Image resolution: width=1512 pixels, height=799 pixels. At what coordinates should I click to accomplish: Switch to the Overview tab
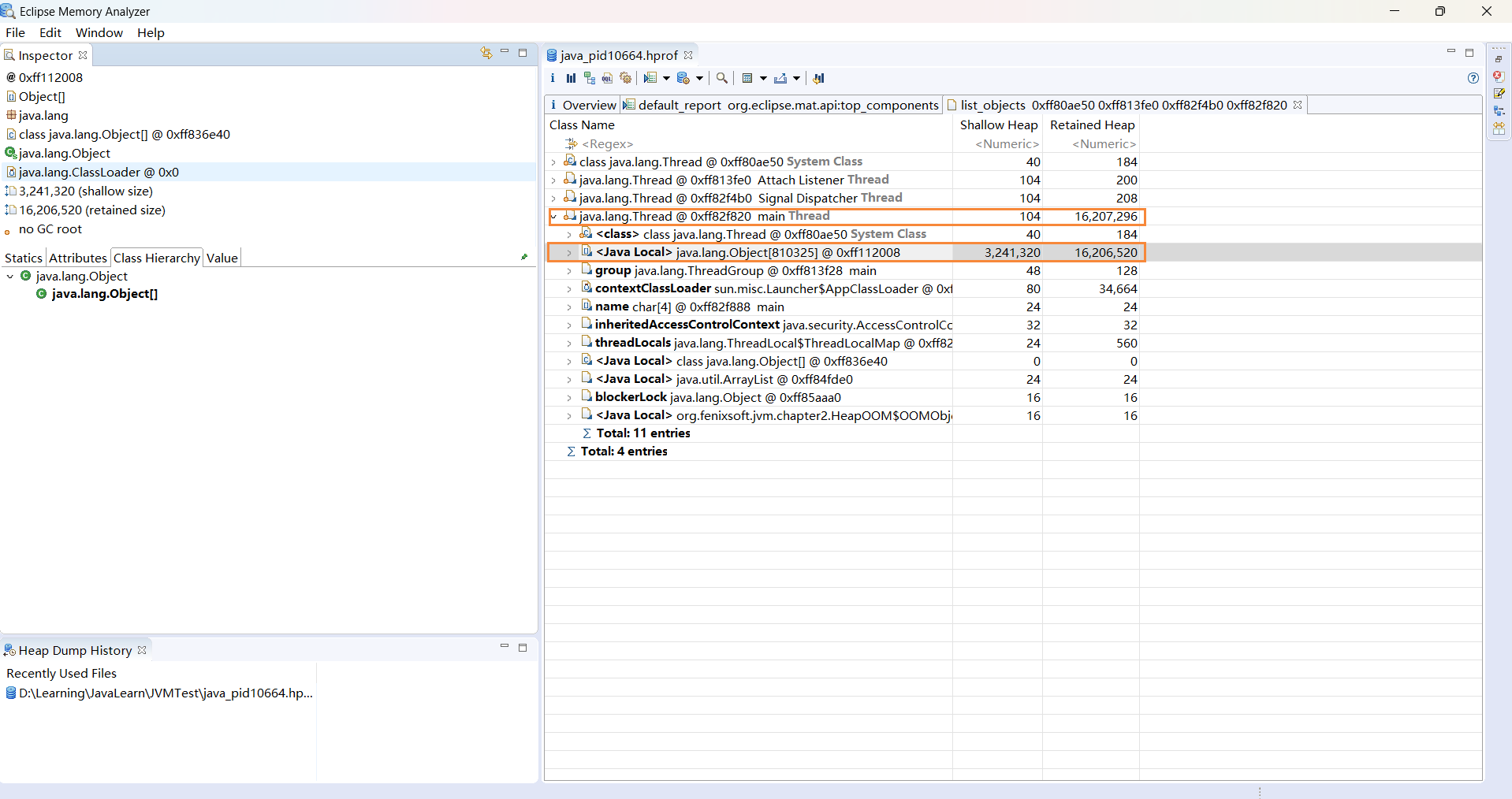[x=582, y=105]
